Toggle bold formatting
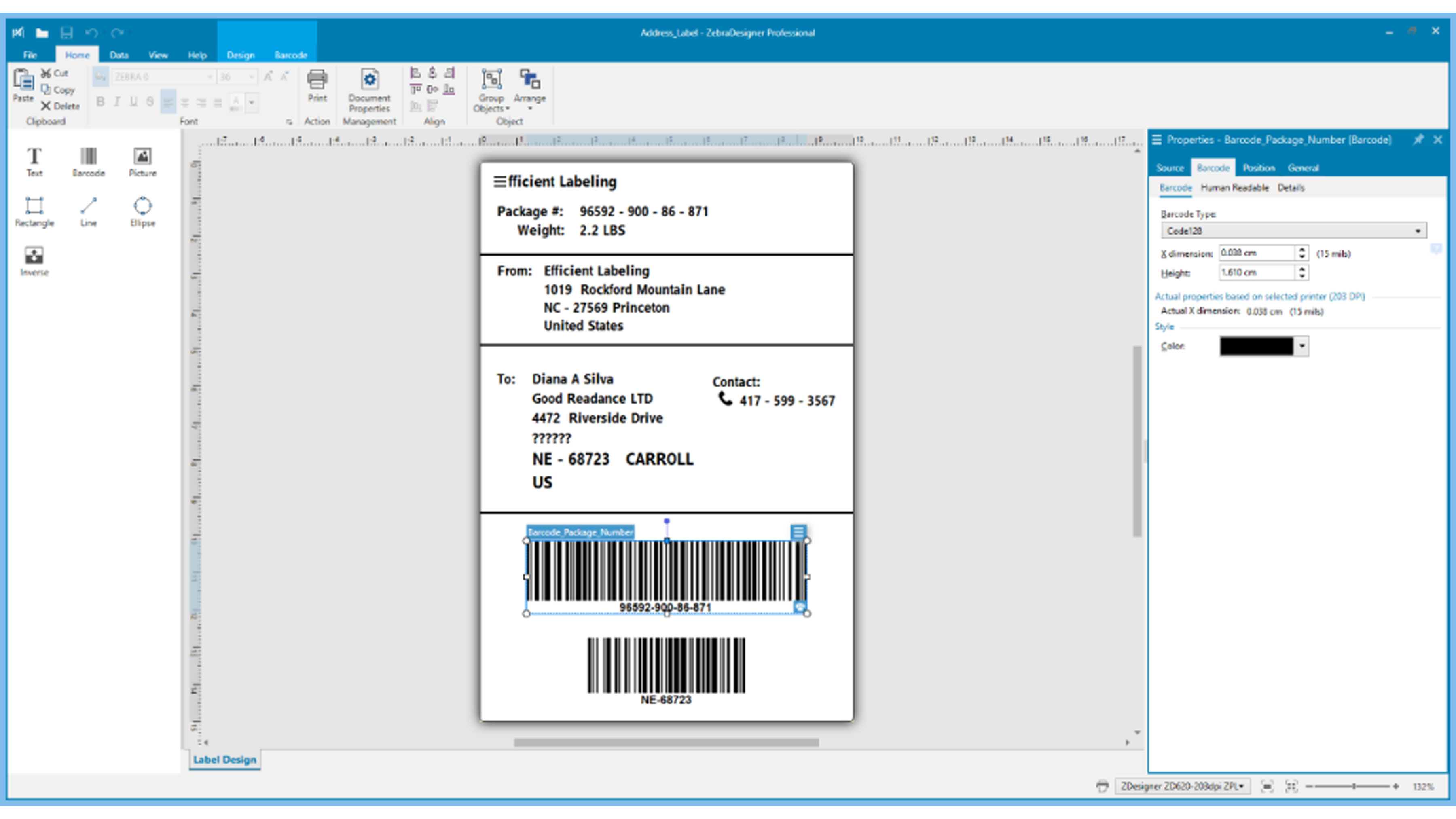The width and height of the screenshot is (1456, 819). point(101,102)
